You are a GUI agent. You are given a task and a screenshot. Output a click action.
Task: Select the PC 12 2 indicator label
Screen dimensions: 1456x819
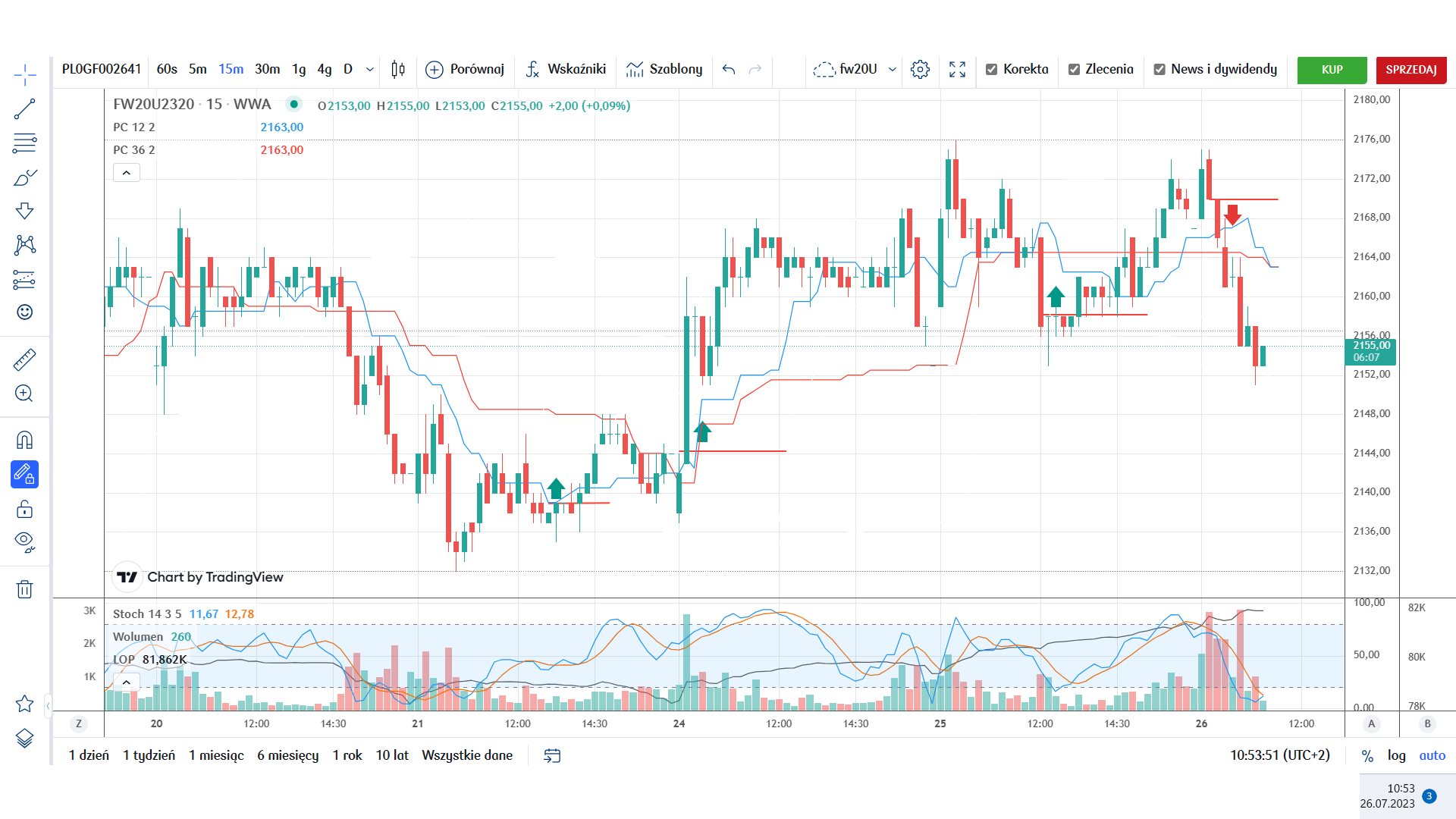click(x=134, y=127)
